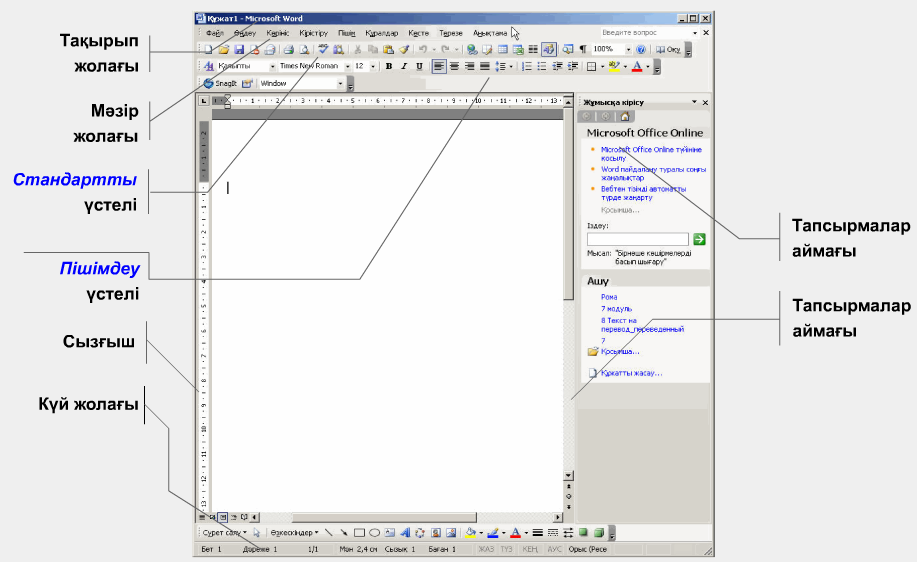Image resolution: width=917 pixels, height=562 pixels.
Task: Toggle Italic formatting
Action: 404,66
